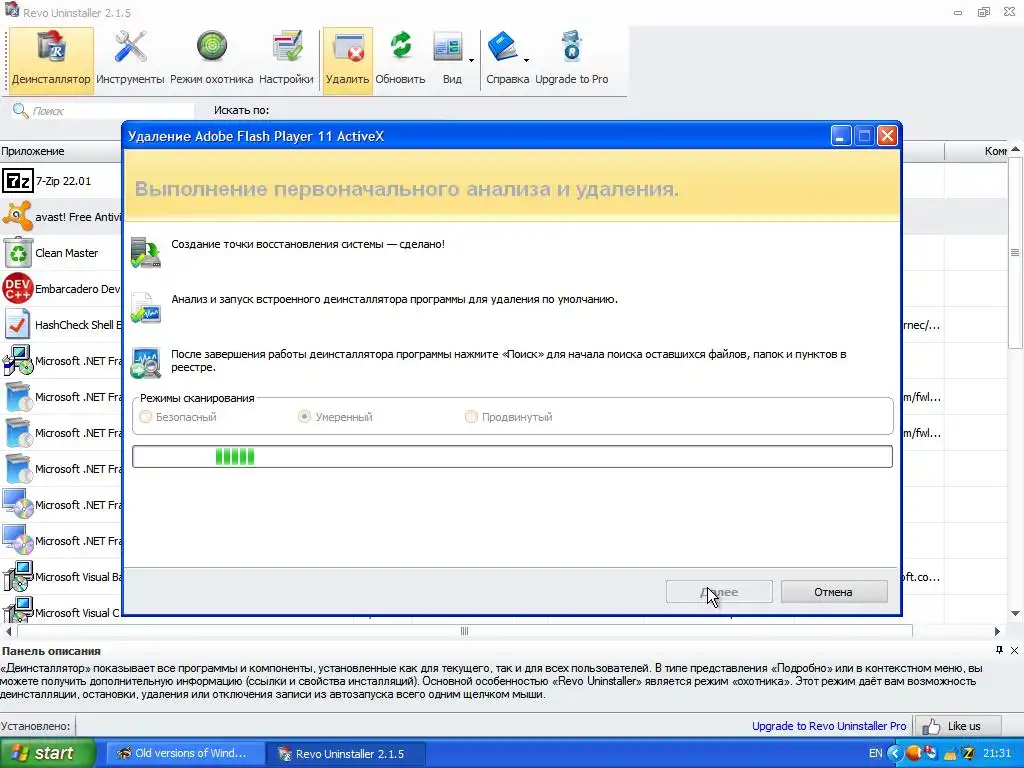Expand hidden tray icons arrow
The image size is (1024, 768).
pyautogui.click(x=895, y=753)
